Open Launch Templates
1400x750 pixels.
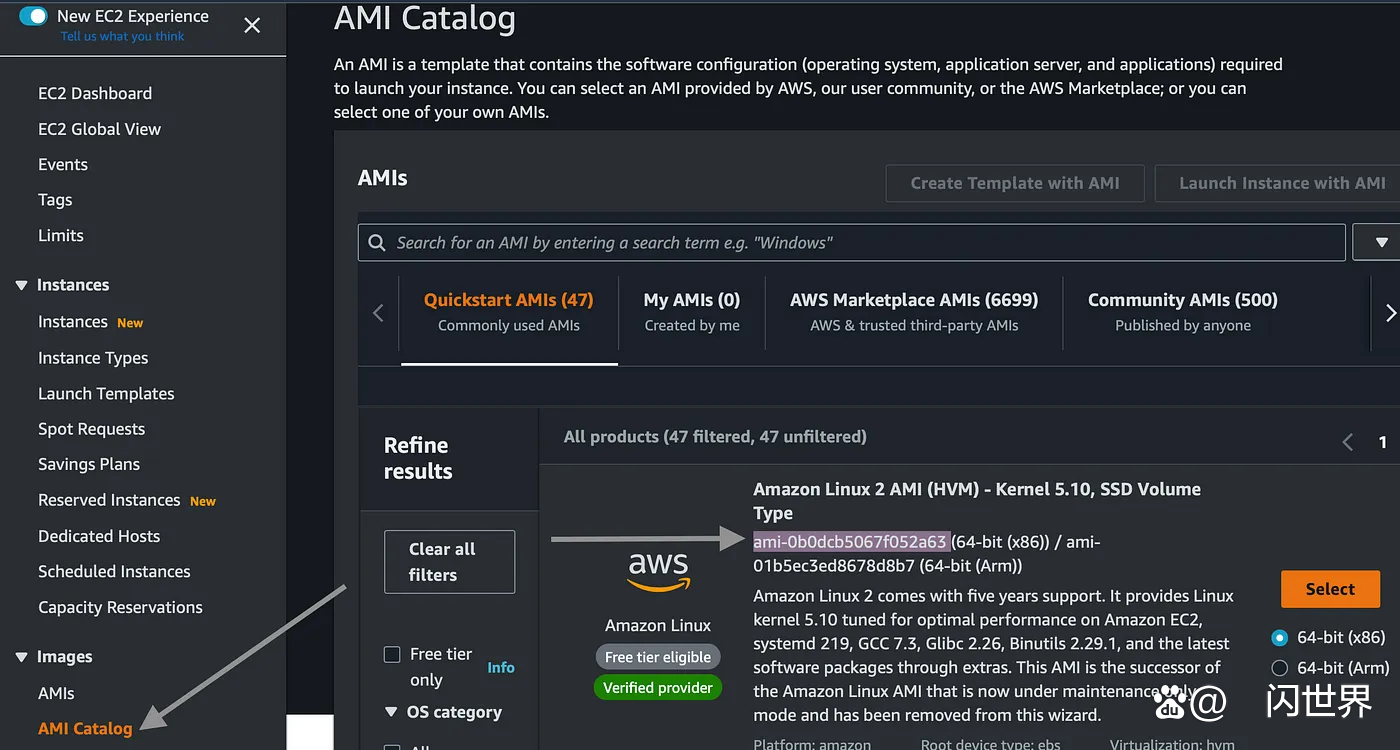click(x=106, y=394)
